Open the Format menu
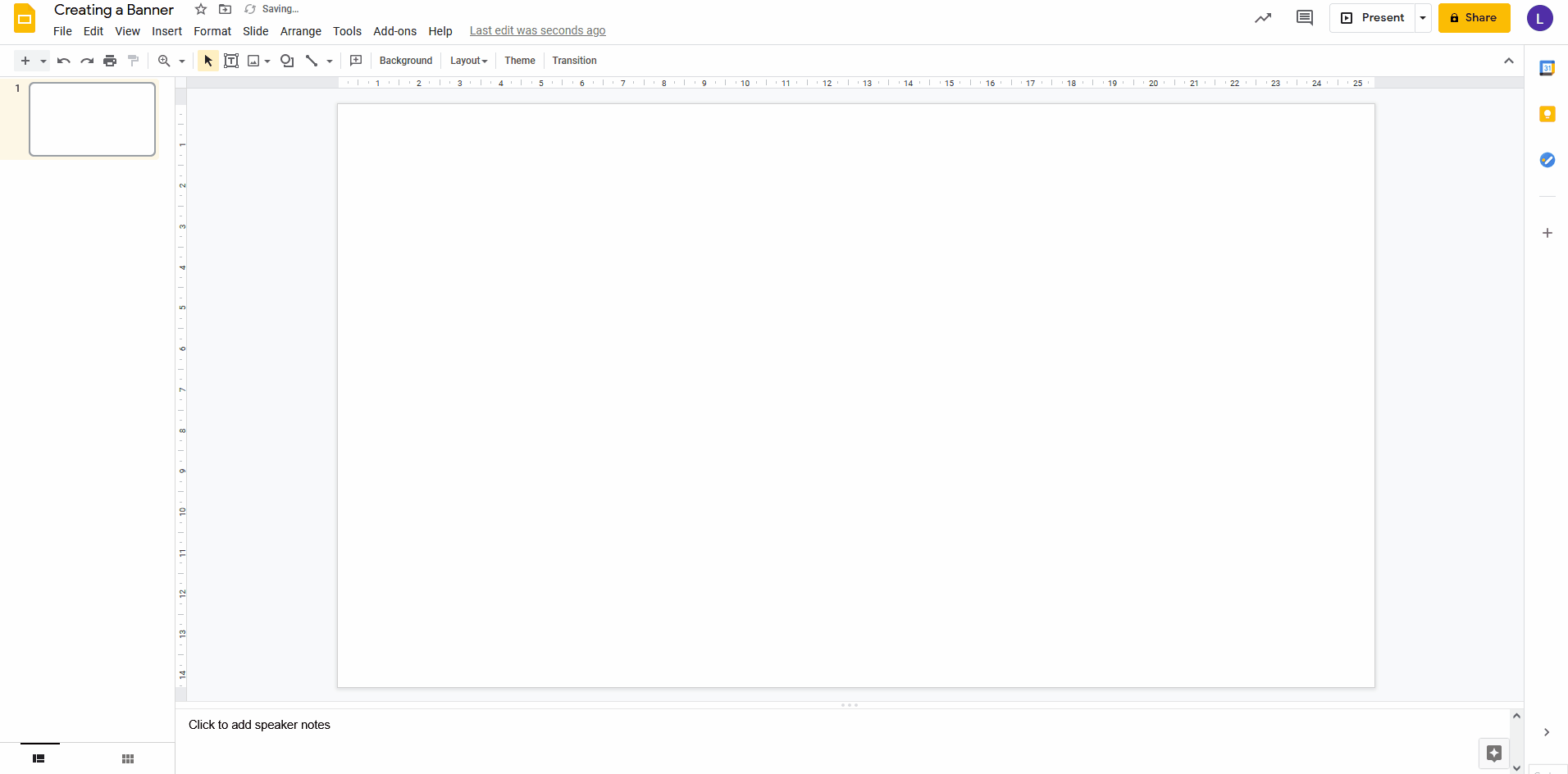Image resolution: width=1568 pixels, height=774 pixels. click(212, 31)
